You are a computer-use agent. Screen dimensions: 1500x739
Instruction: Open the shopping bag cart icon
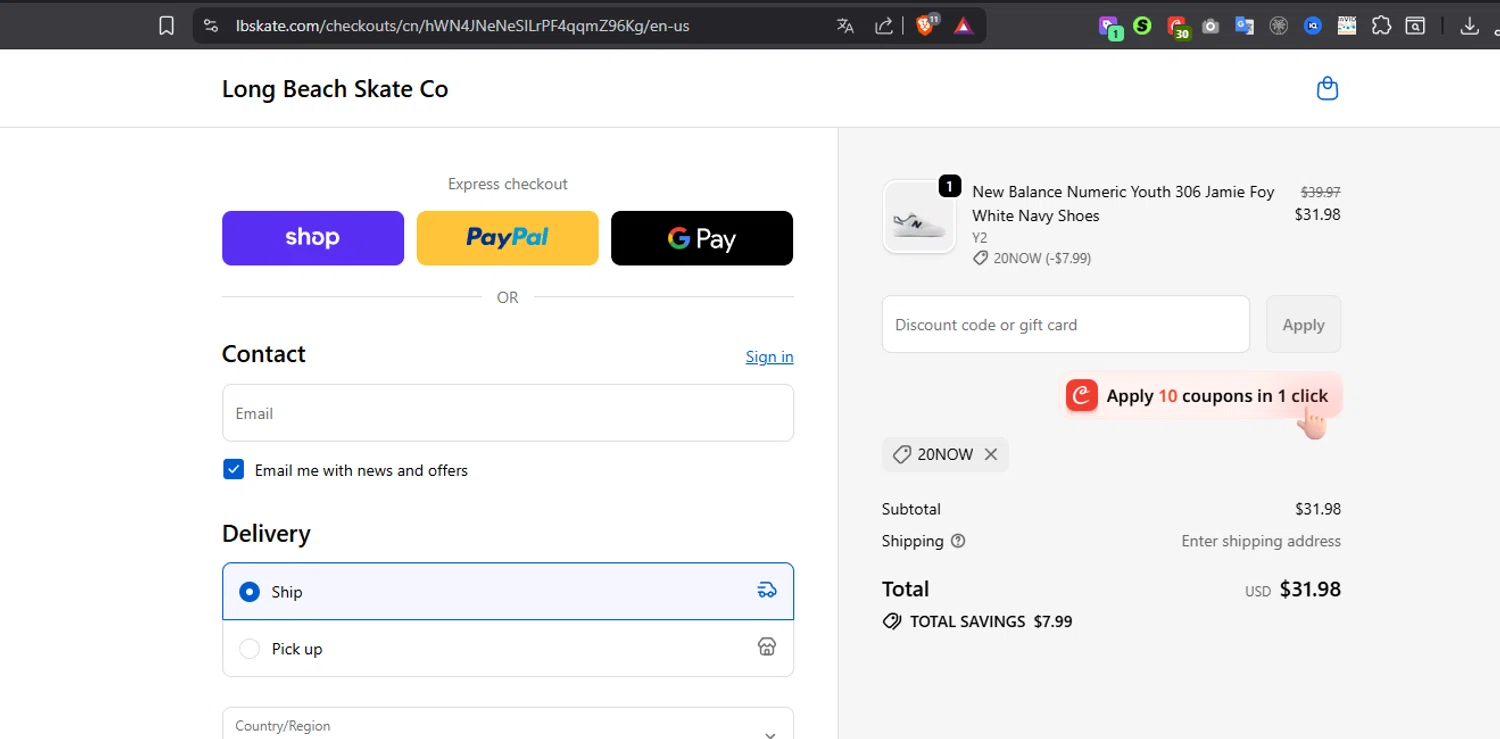tap(1327, 89)
